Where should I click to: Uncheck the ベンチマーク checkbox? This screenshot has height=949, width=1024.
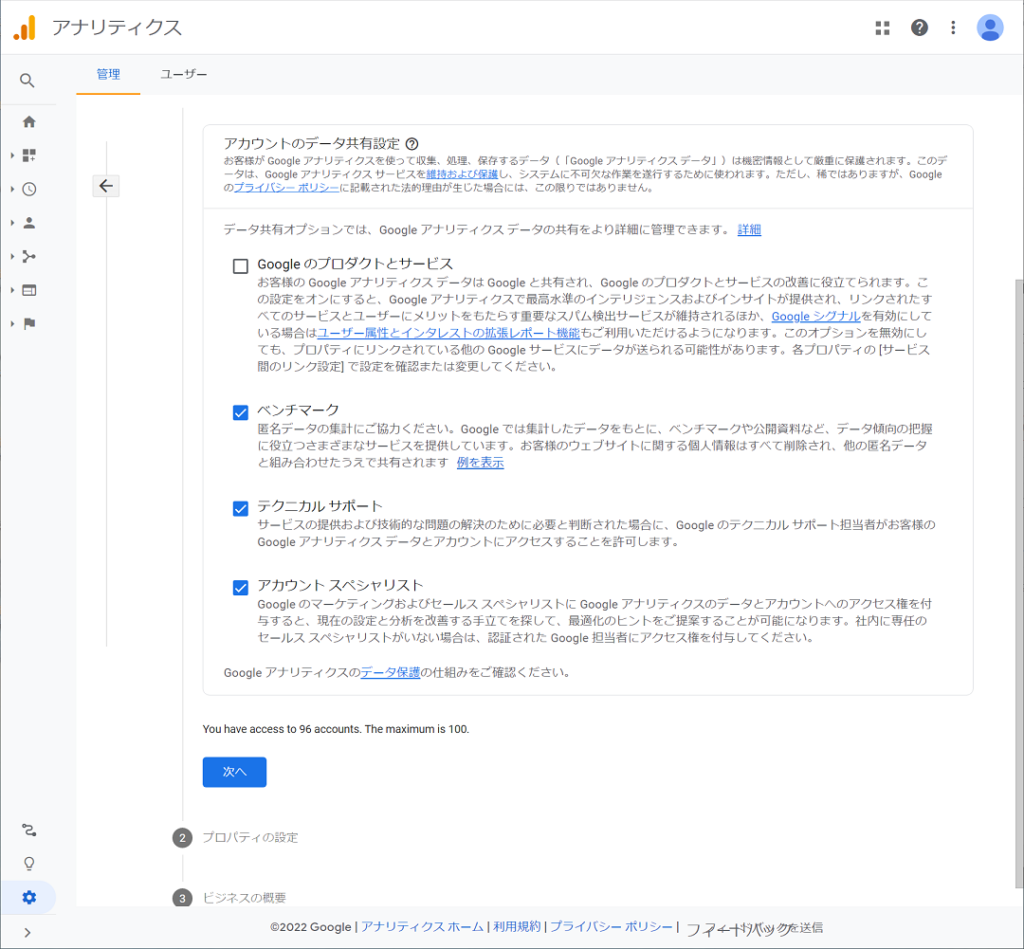[240, 412]
